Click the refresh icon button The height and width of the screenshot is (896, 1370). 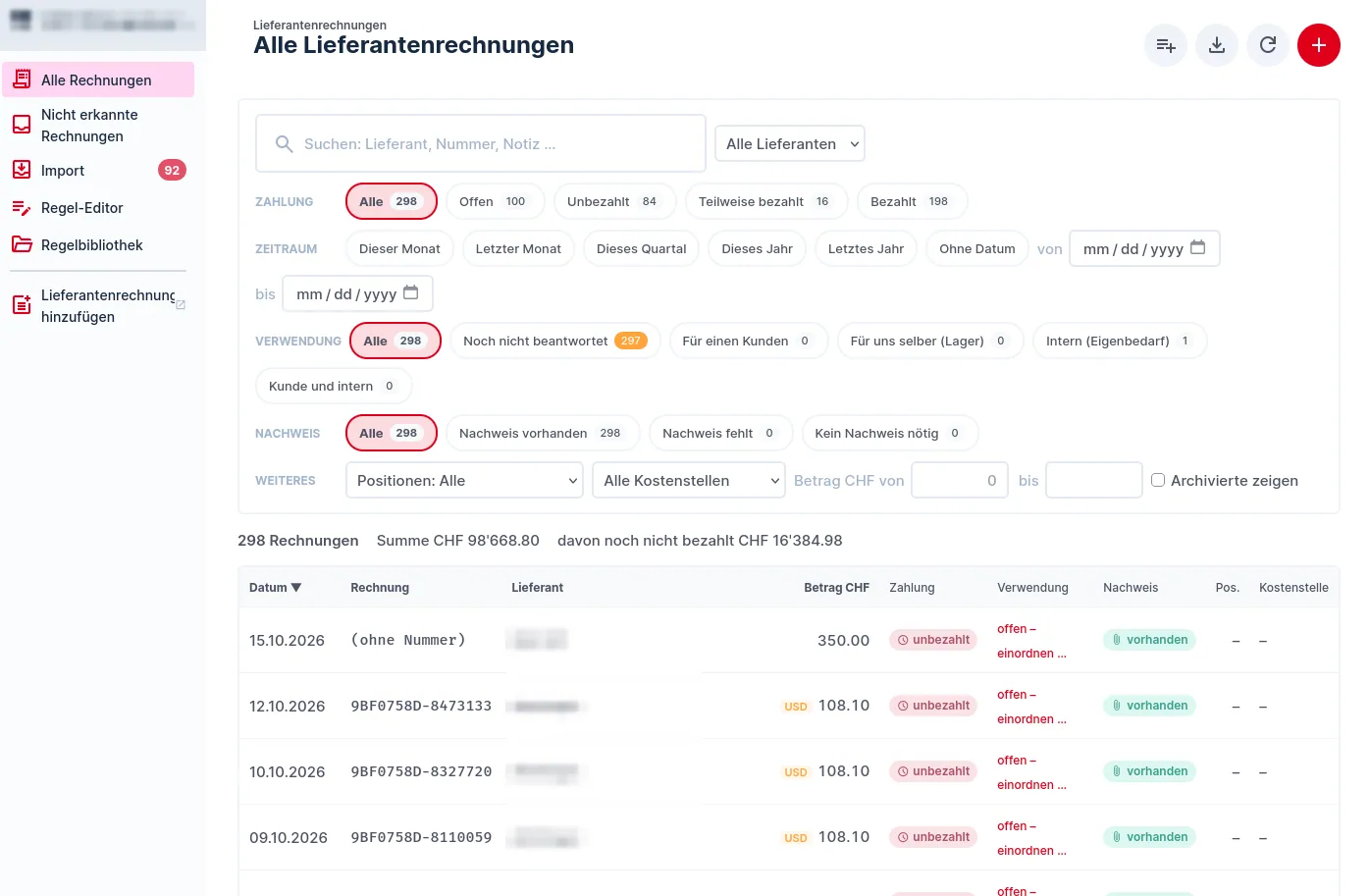click(1267, 45)
